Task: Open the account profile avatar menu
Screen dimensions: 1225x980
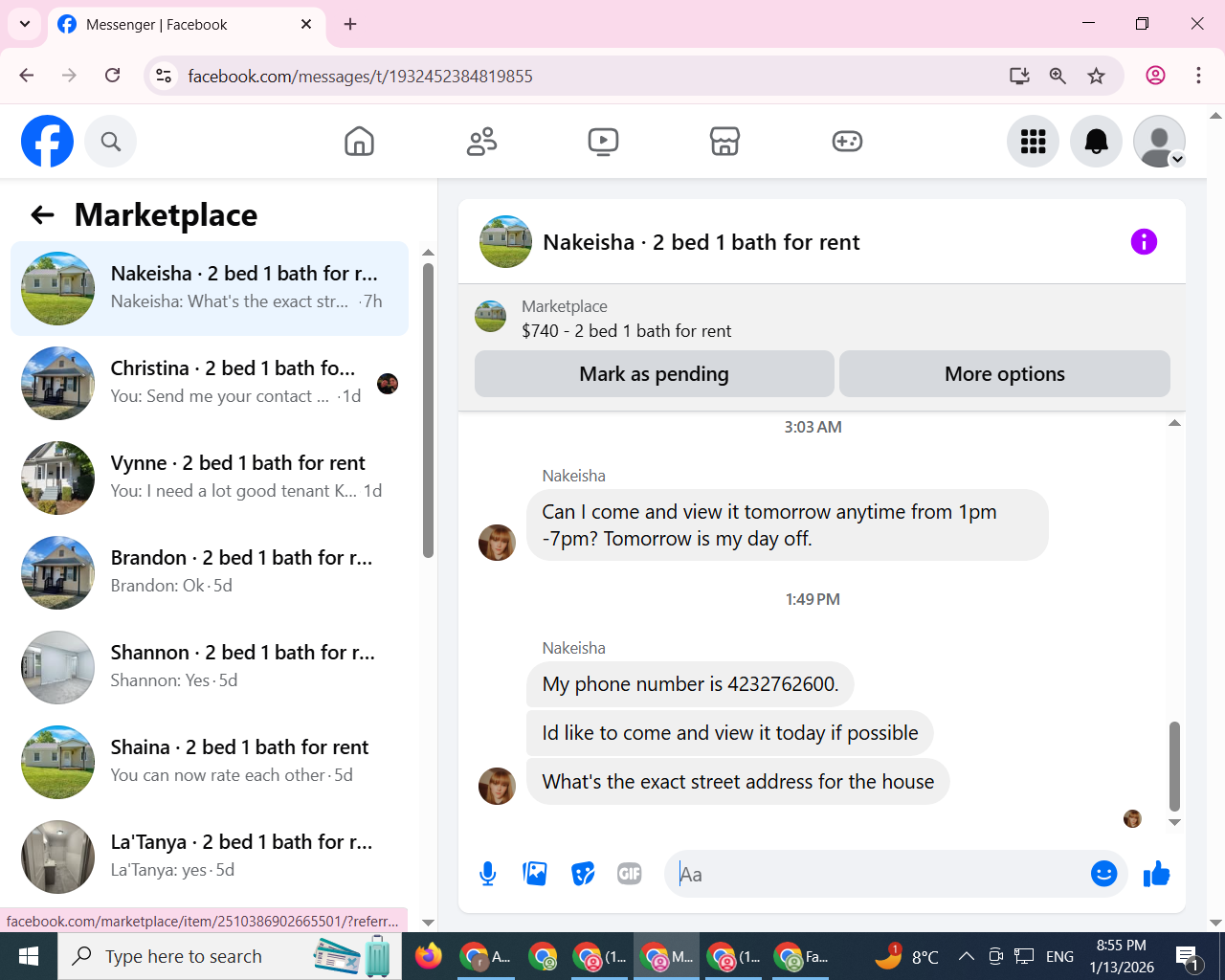Action: [x=1159, y=142]
